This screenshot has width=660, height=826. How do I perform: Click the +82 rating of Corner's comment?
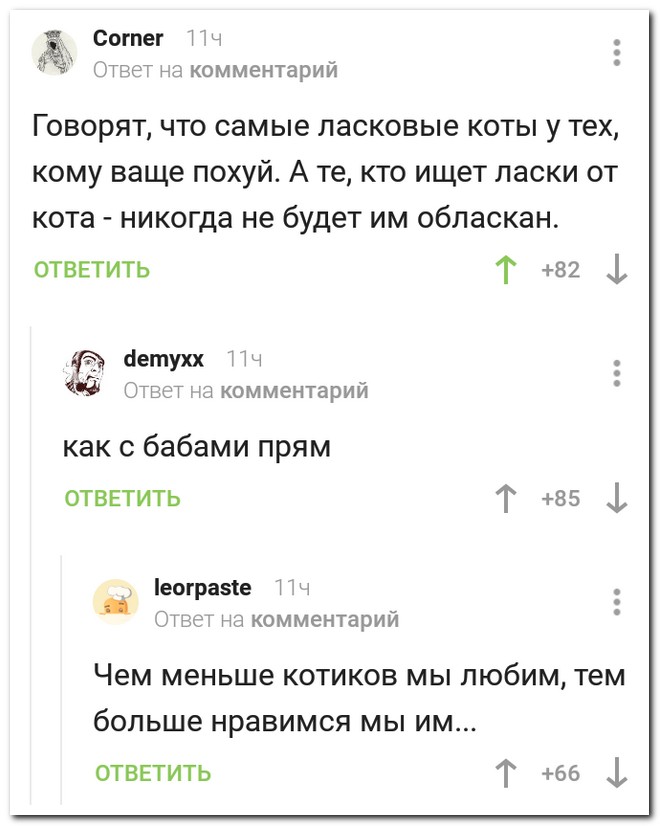561,267
